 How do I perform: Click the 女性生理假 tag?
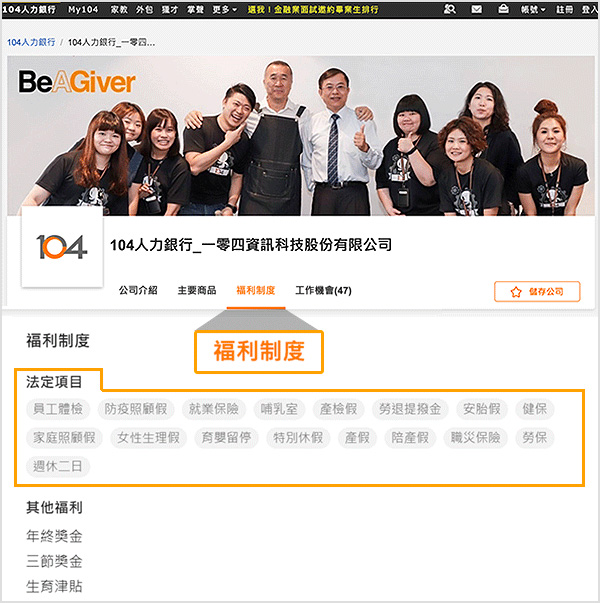pos(148,438)
